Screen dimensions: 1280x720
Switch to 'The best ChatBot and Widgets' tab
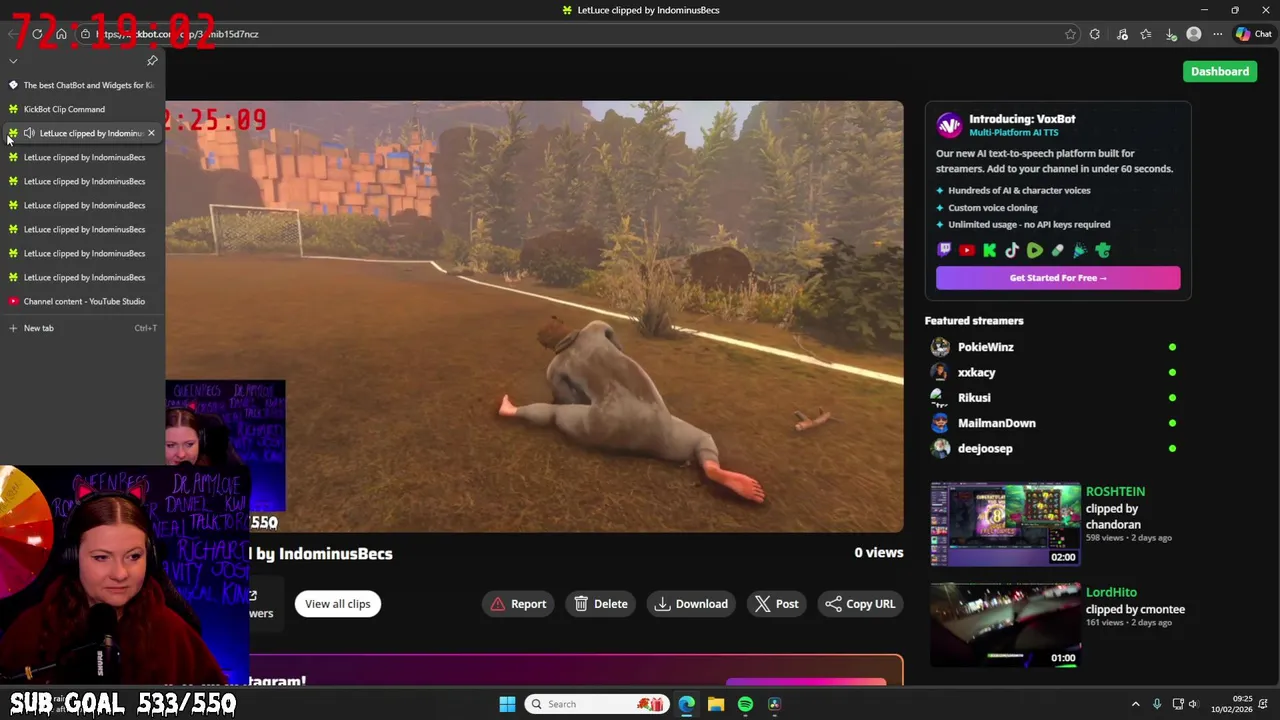[x=82, y=85]
